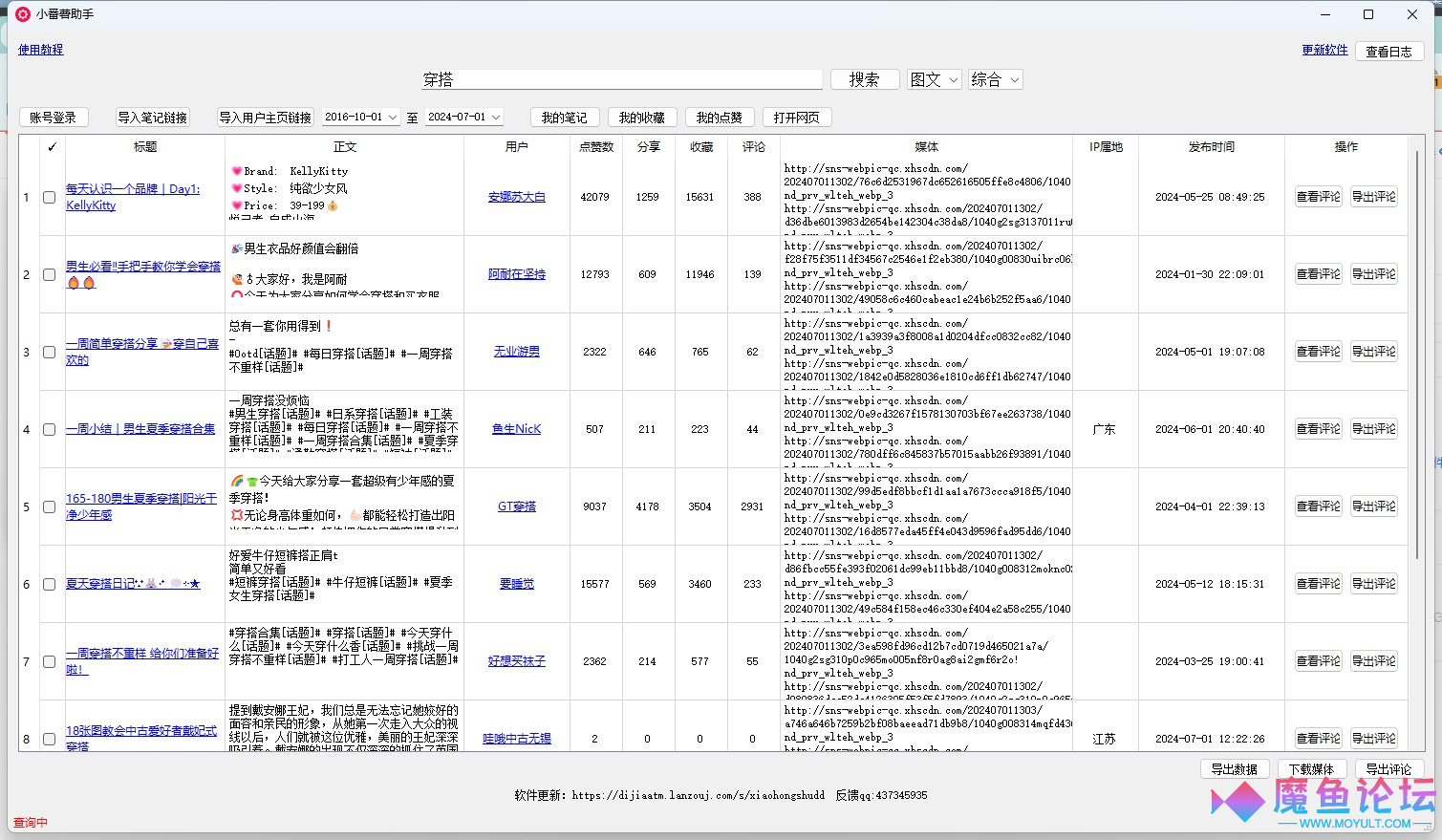1442x840 pixels.
Task: Sort by the IP属地 column header
Action: [x=1107, y=147]
